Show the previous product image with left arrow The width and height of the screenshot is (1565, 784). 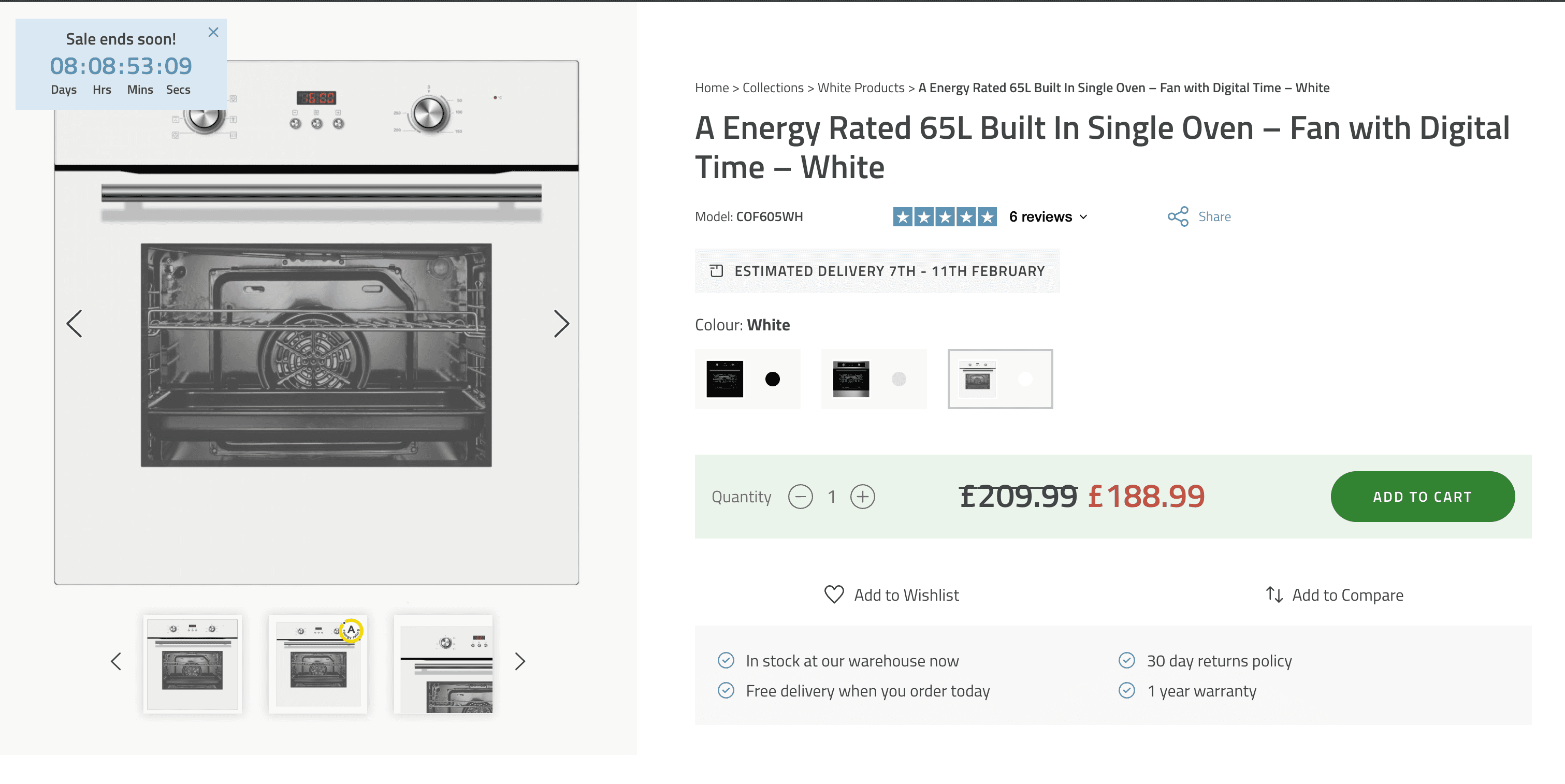[74, 324]
